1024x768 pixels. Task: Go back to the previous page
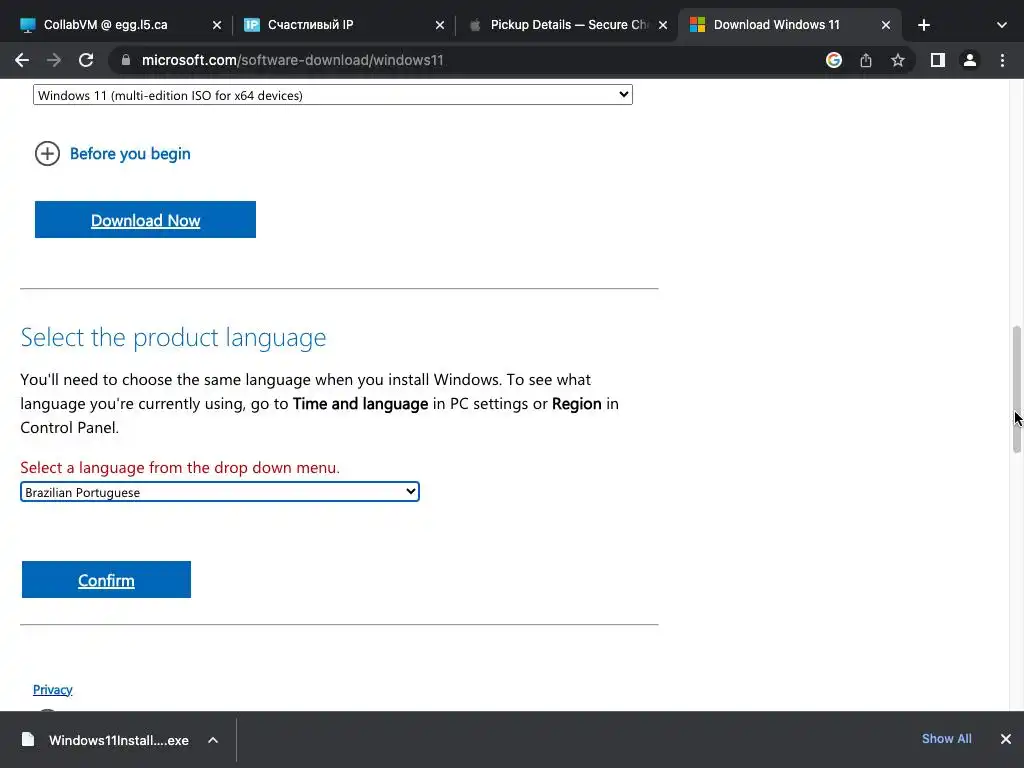[x=22, y=60]
